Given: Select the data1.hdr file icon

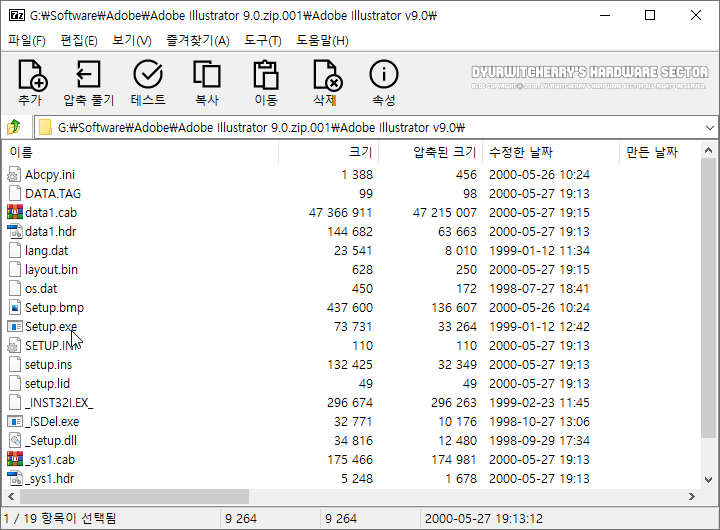Looking at the screenshot, I should tap(15, 231).
